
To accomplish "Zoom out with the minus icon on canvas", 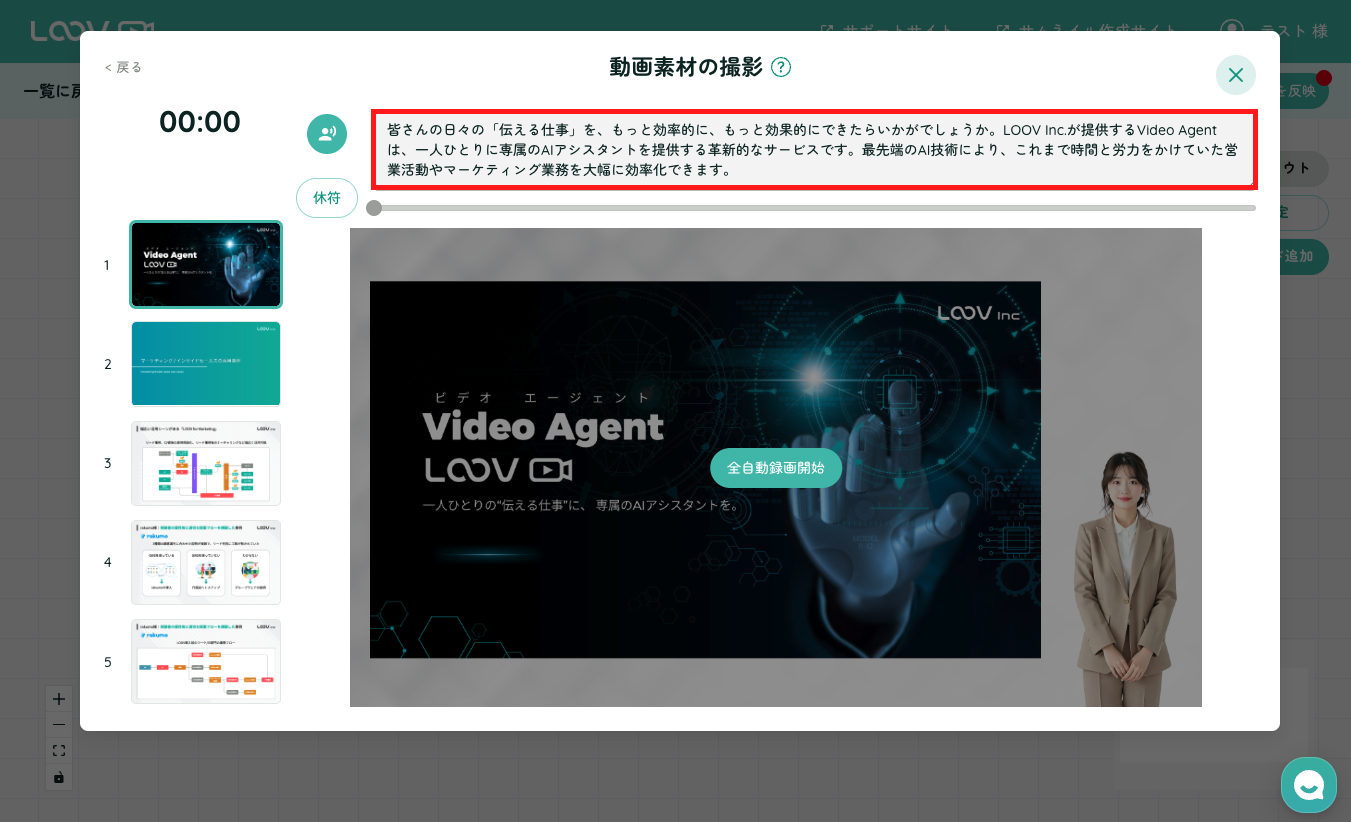I will (x=58, y=724).
